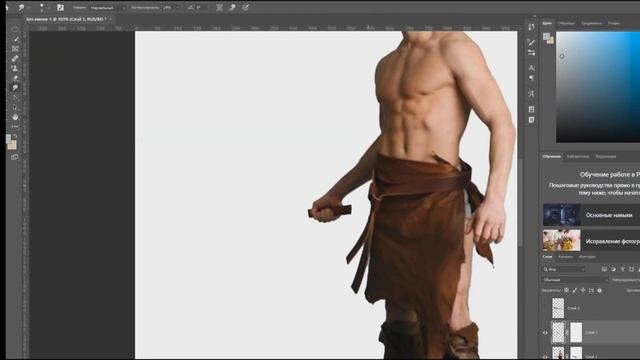The height and width of the screenshot is (360, 640).
Task: Toggle lock position icon in Layers panel
Action: coord(583,290)
